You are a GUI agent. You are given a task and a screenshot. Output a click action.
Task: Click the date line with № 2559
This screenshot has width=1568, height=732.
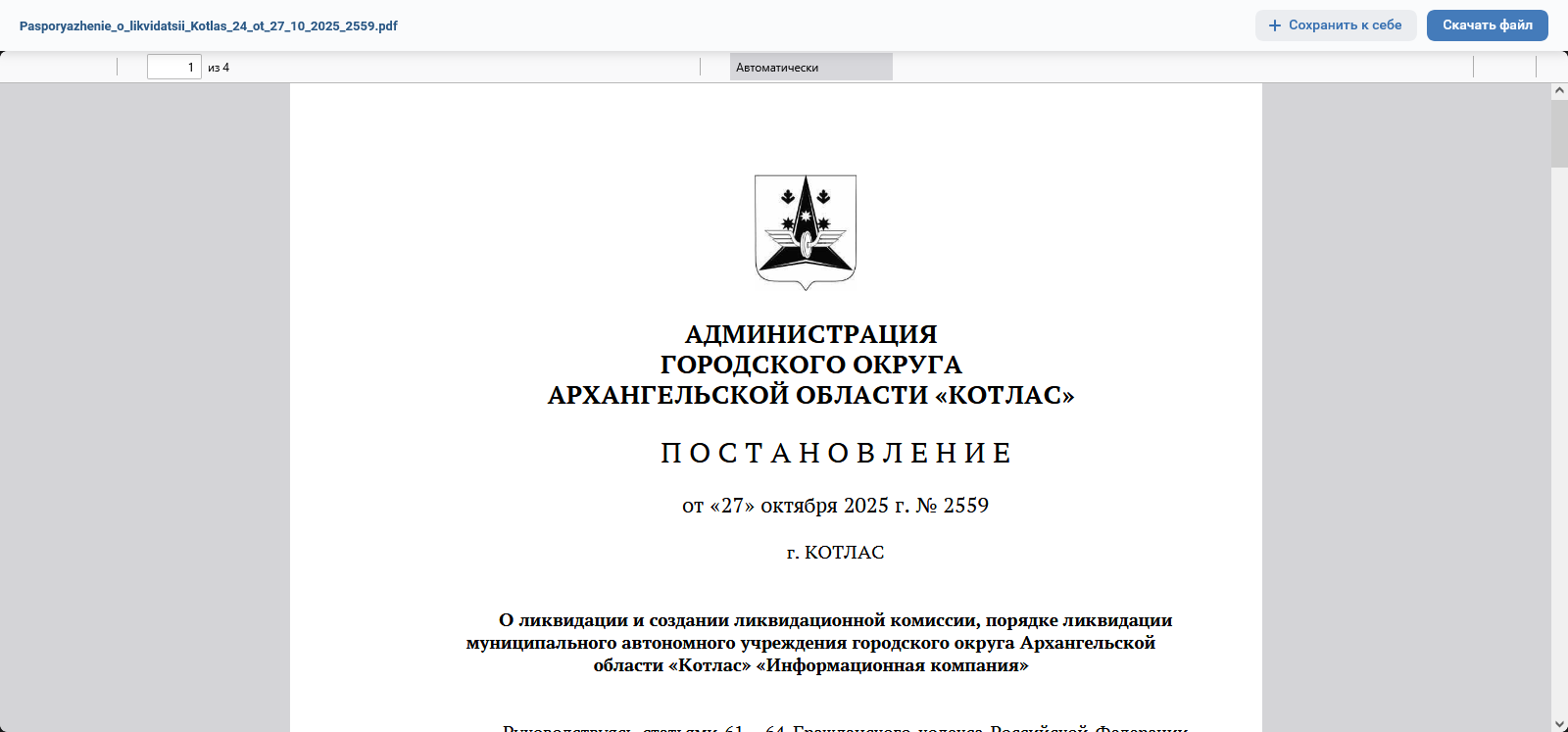(835, 506)
